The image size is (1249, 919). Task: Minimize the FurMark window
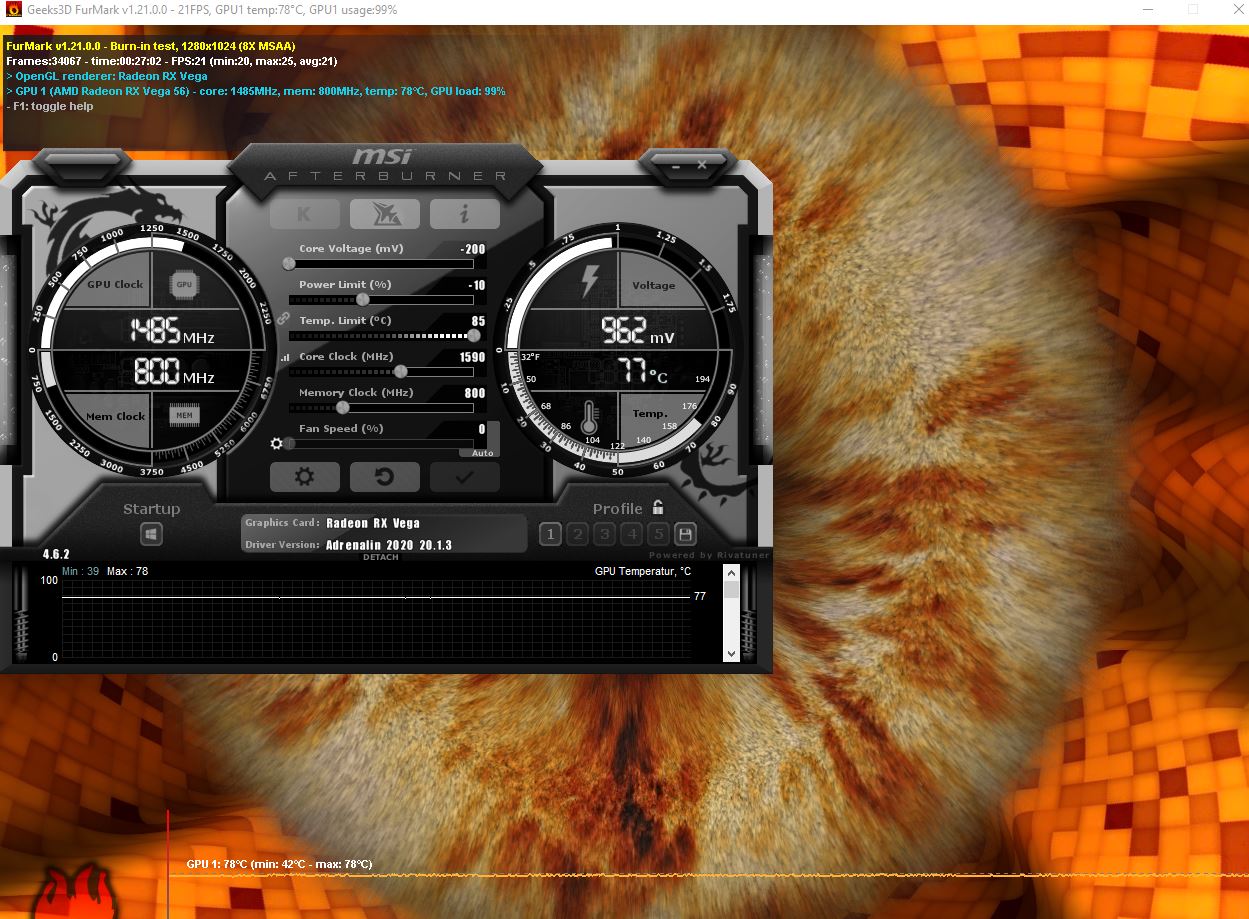tap(1146, 10)
